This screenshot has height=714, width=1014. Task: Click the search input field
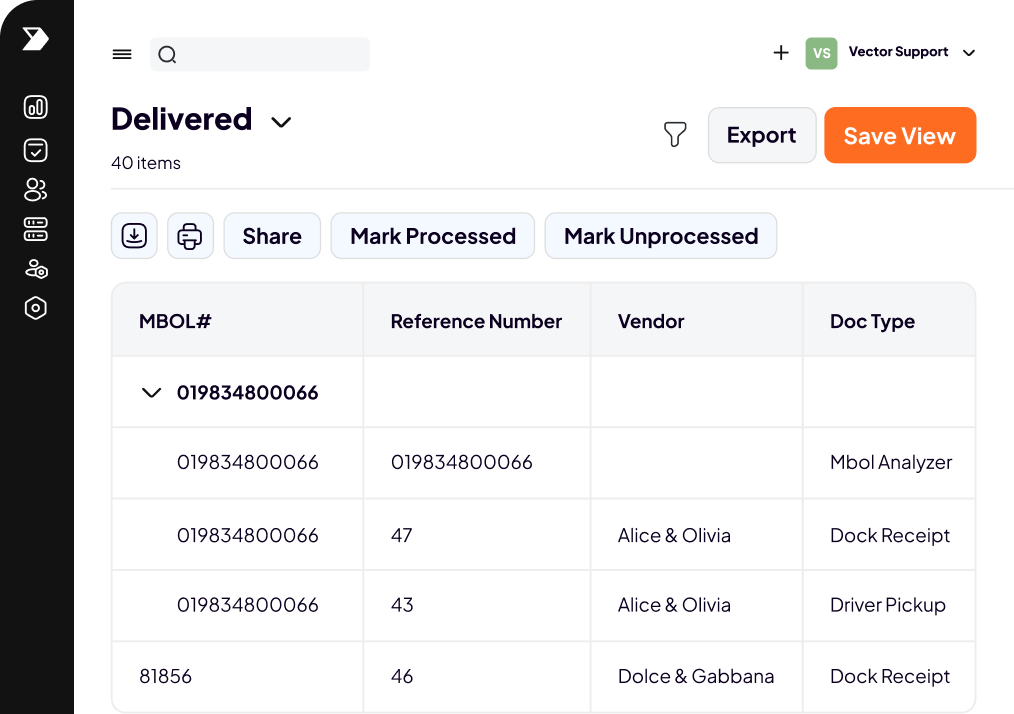pos(270,55)
